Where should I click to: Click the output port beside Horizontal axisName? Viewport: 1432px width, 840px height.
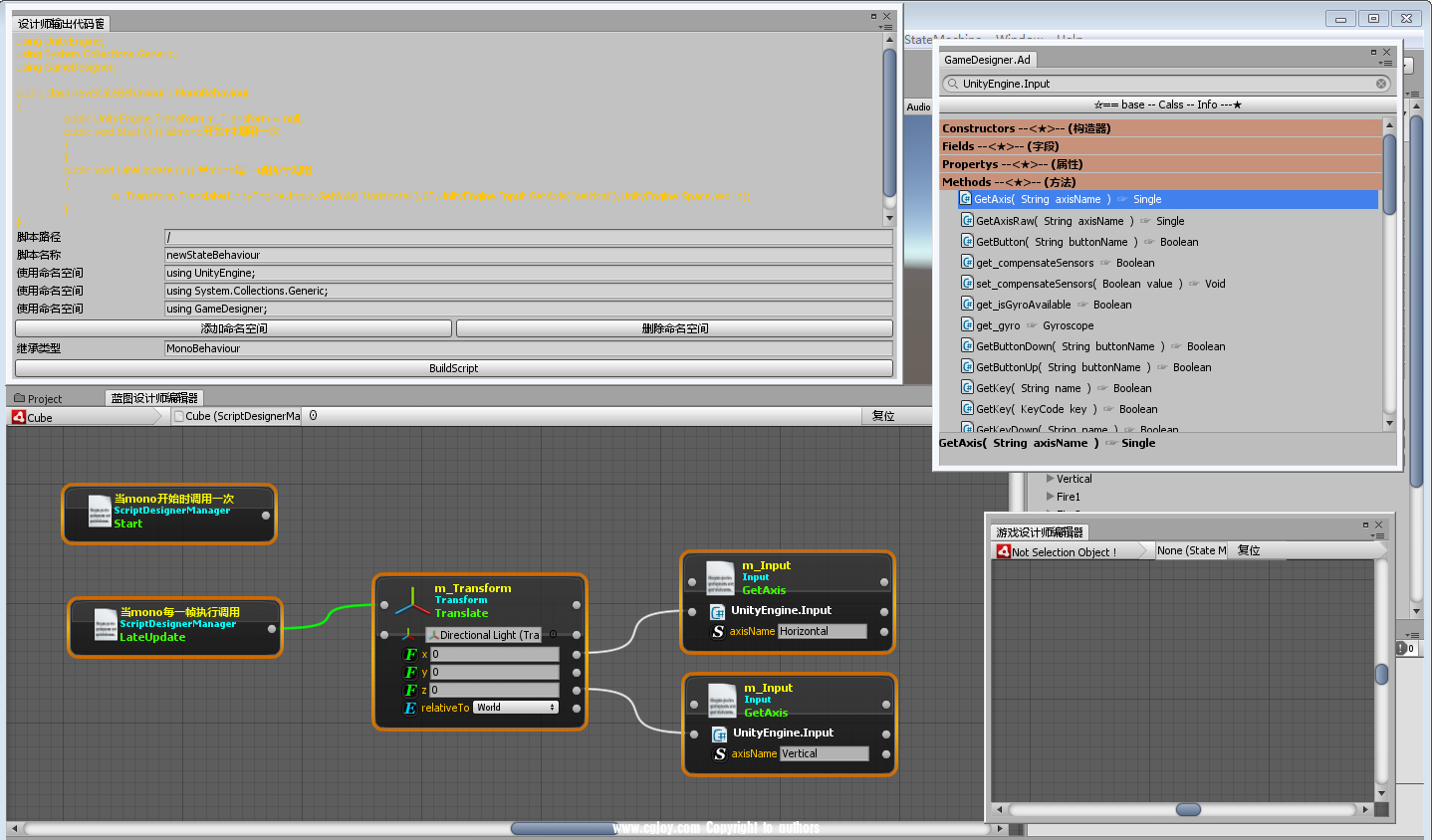click(x=884, y=631)
